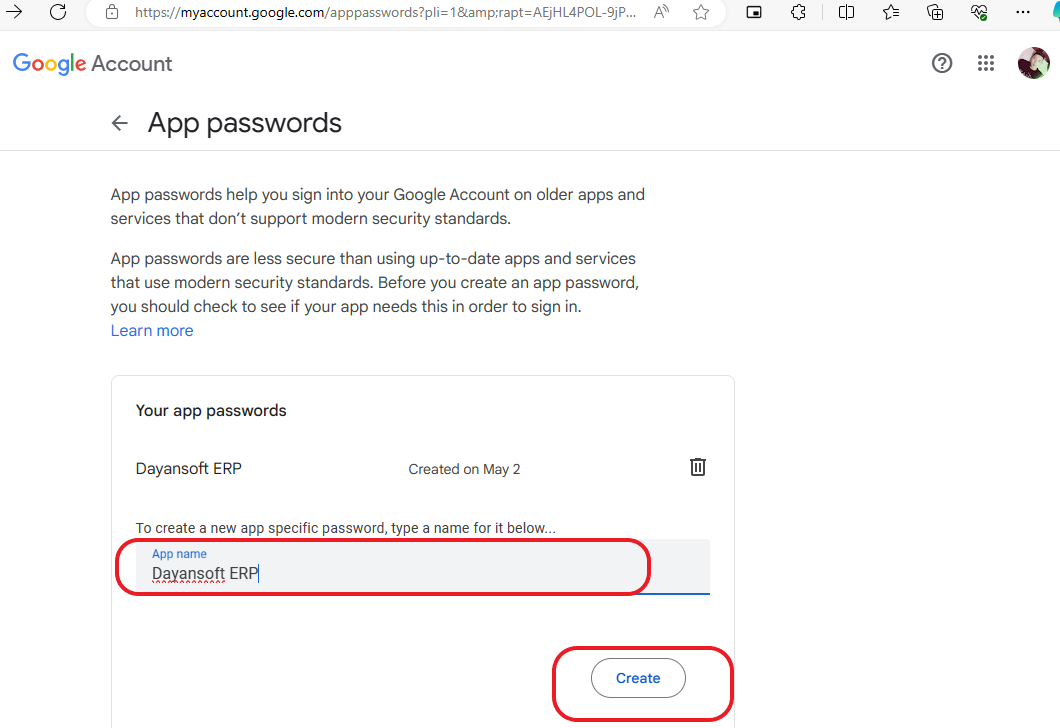Open the Collections icon
1060x728 pixels.
click(x=935, y=12)
